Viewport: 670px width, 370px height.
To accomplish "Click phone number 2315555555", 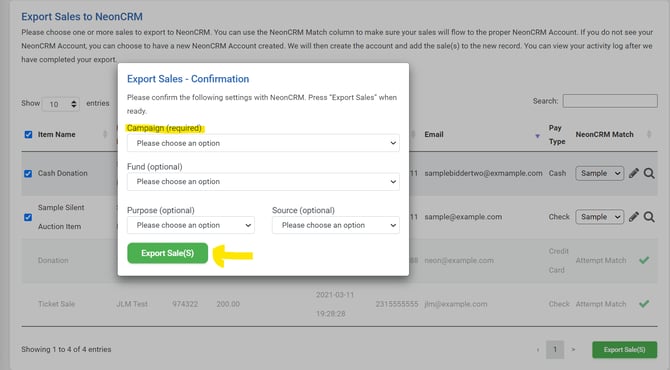I will 397,304.
